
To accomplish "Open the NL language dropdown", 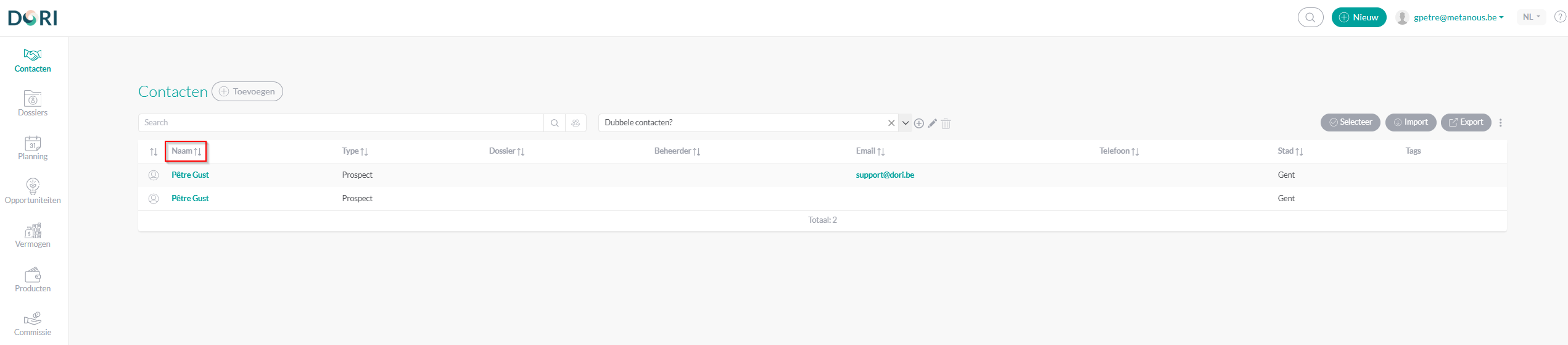I will (x=1531, y=17).
